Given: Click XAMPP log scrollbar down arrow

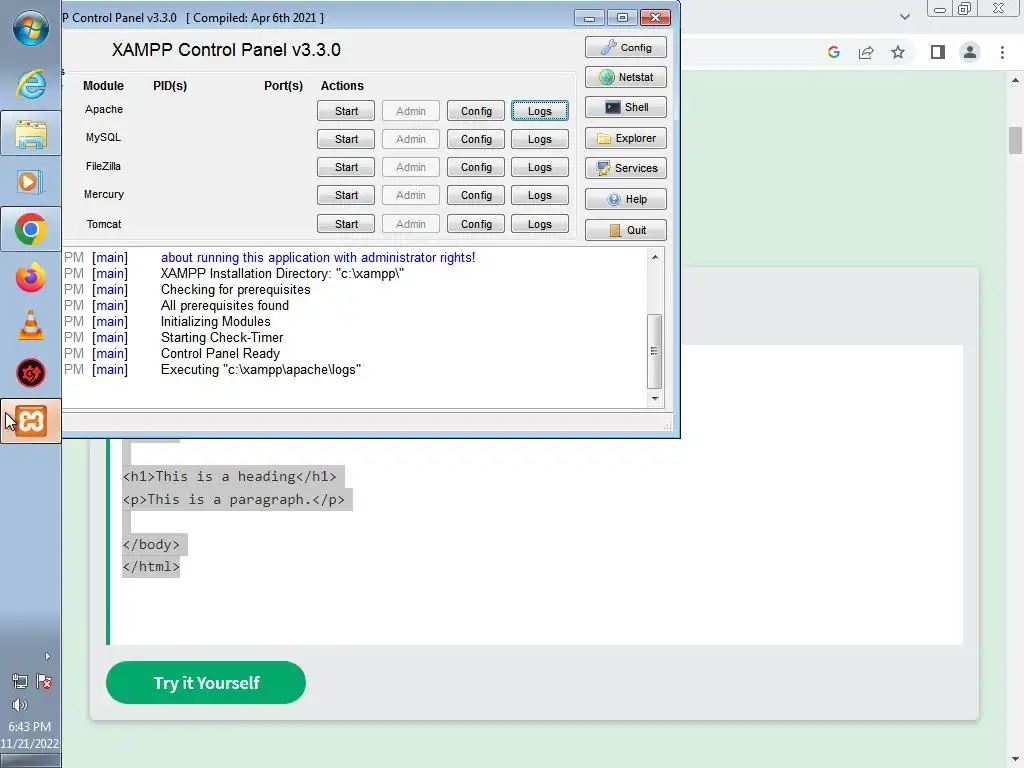Looking at the screenshot, I should [655, 398].
